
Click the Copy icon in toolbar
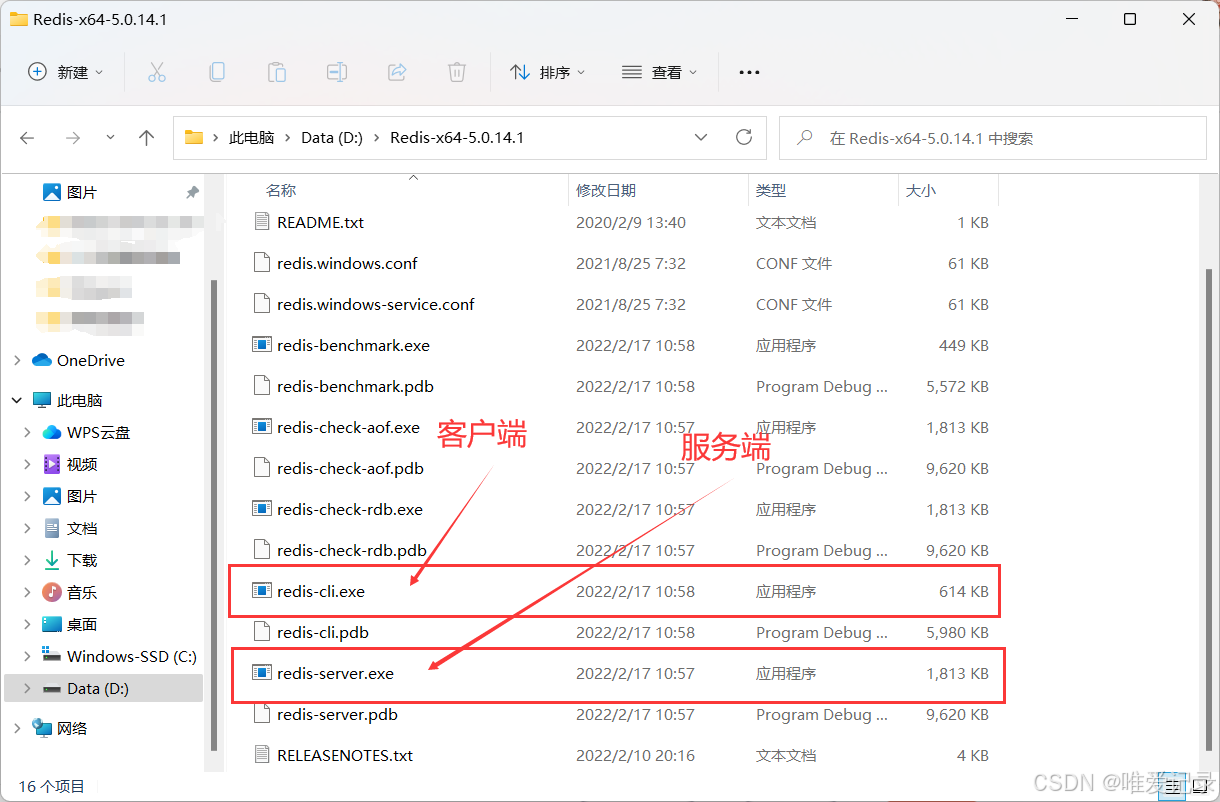(216, 72)
